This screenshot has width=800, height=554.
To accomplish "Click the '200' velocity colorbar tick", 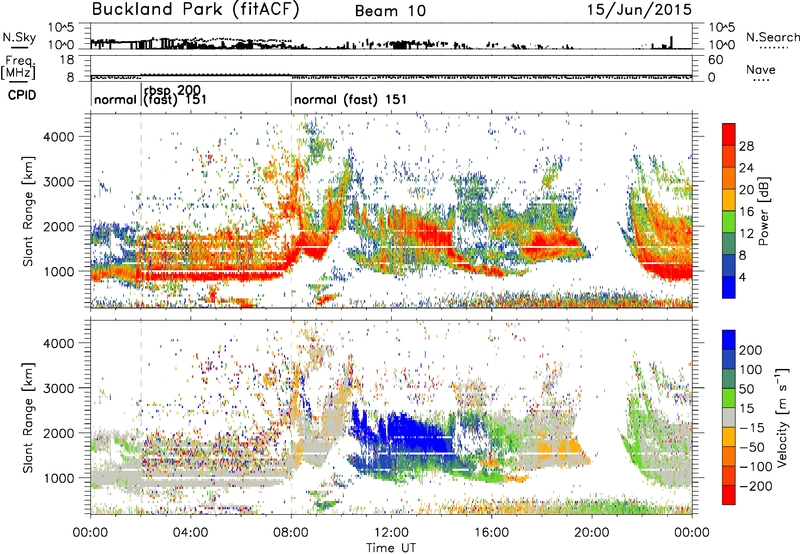I will (x=751, y=350).
